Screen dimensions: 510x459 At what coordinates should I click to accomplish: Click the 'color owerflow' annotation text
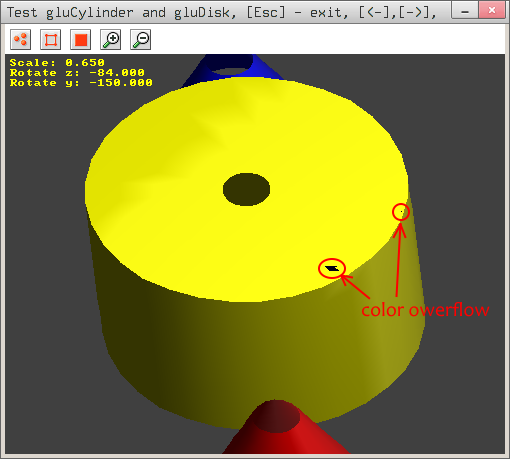(425, 310)
